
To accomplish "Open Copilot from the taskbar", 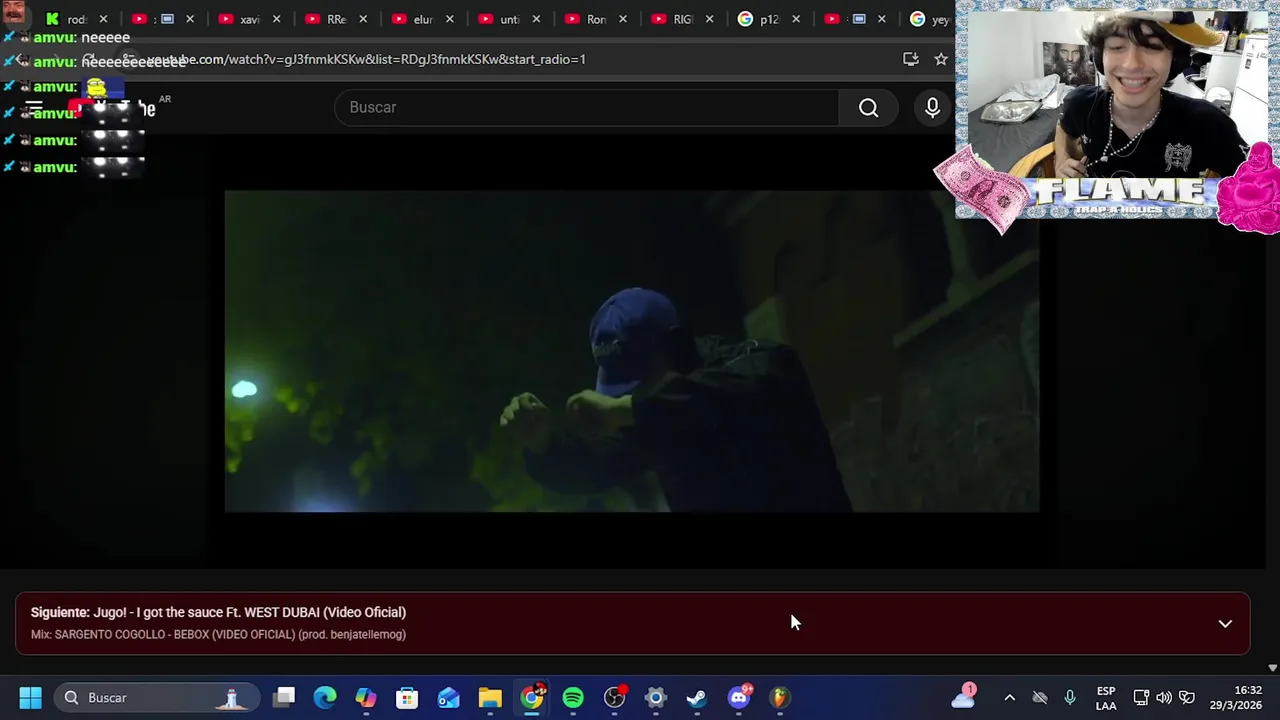I will coord(366,697).
